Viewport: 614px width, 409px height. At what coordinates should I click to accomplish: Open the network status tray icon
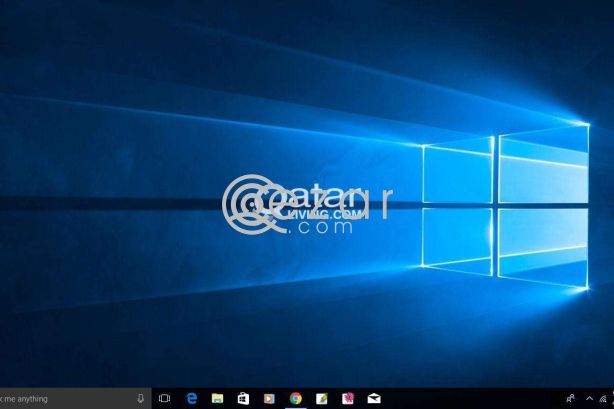point(604,398)
